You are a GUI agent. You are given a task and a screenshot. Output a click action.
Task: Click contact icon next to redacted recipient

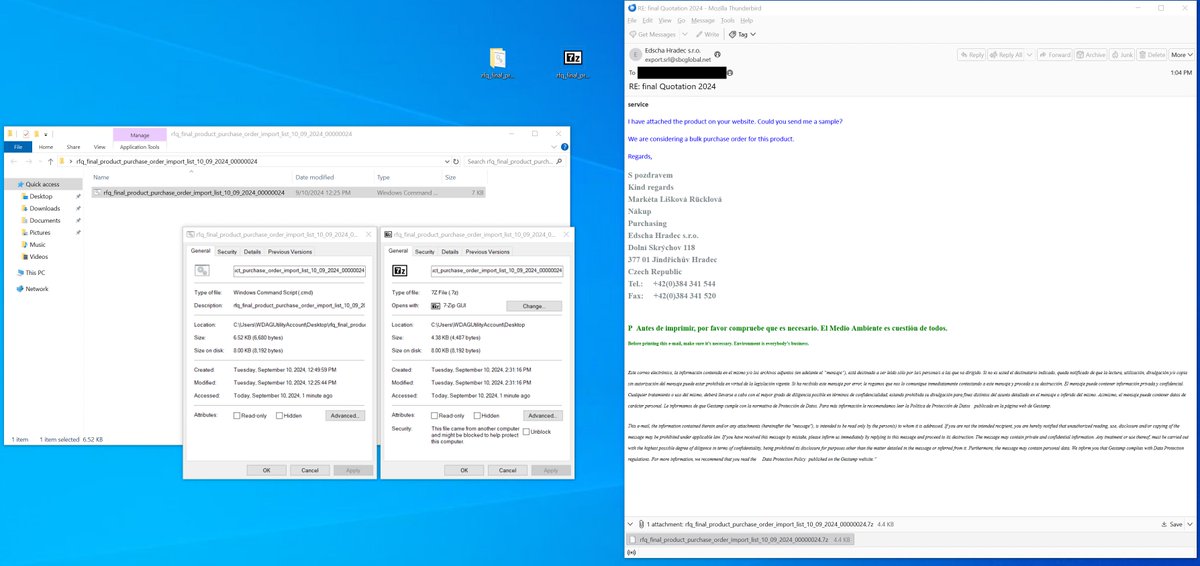[731, 73]
